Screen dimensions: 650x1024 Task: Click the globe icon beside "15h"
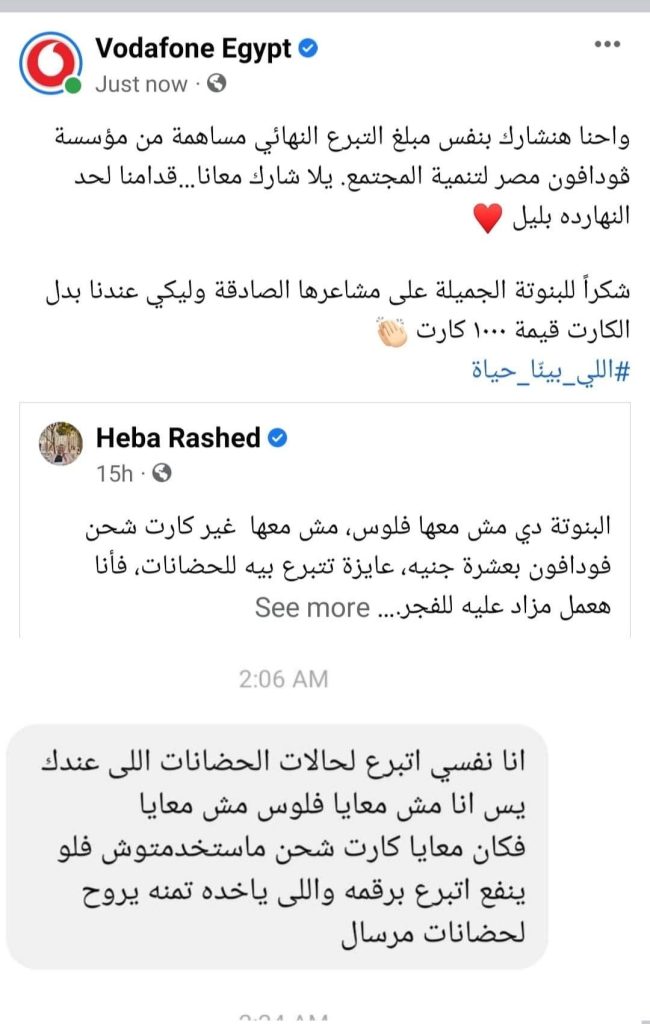[163, 472]
